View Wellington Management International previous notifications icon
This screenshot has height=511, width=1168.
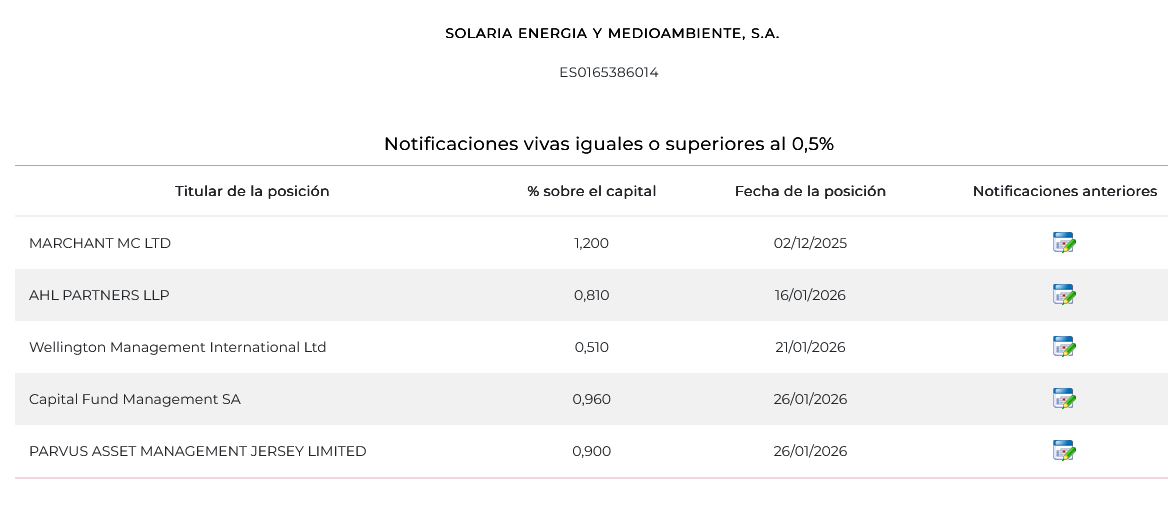(1064, 347)
